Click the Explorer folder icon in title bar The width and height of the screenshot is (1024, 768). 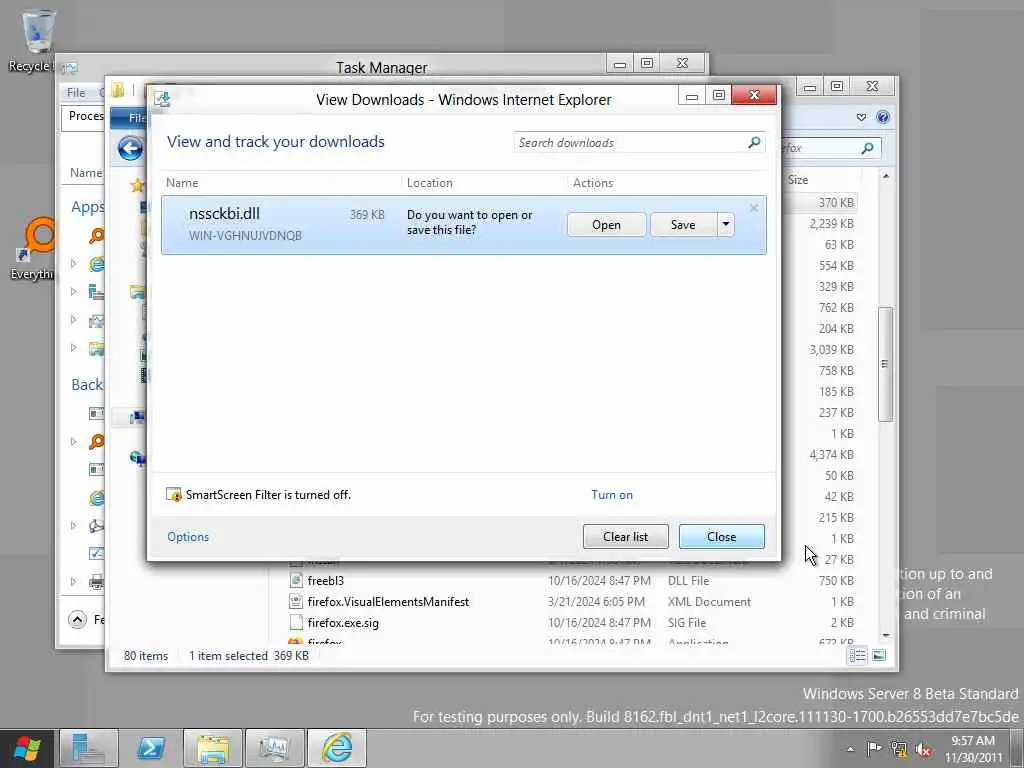pyautogui.click(x=118, y=90)
